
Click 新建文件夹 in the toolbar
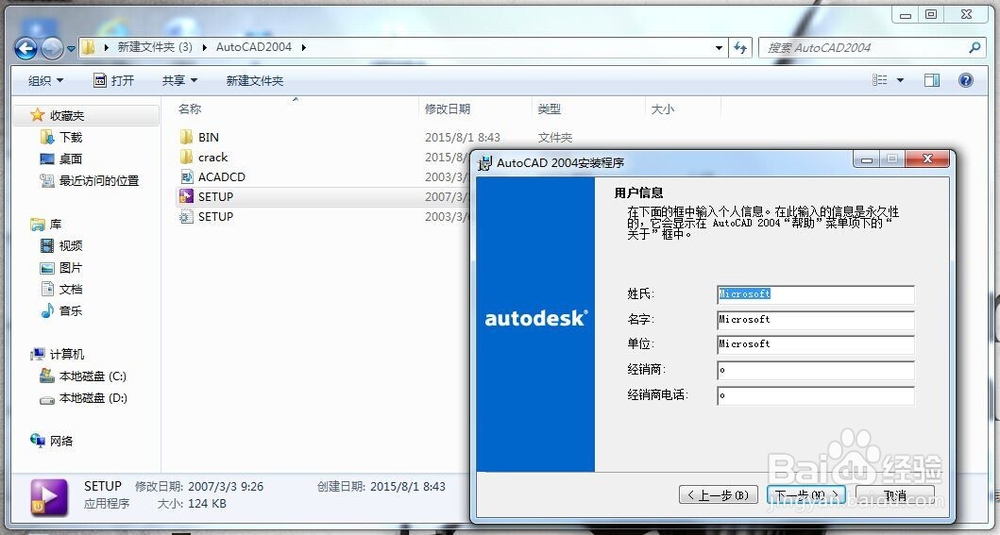254,81
